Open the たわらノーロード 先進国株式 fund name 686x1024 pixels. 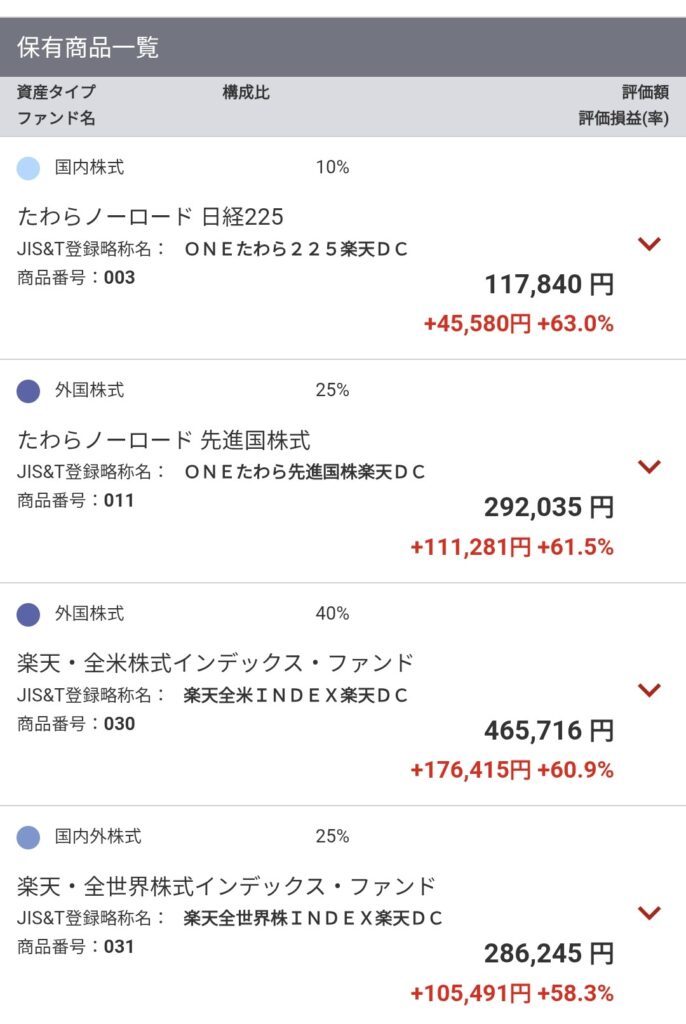(x=164, y=440)
